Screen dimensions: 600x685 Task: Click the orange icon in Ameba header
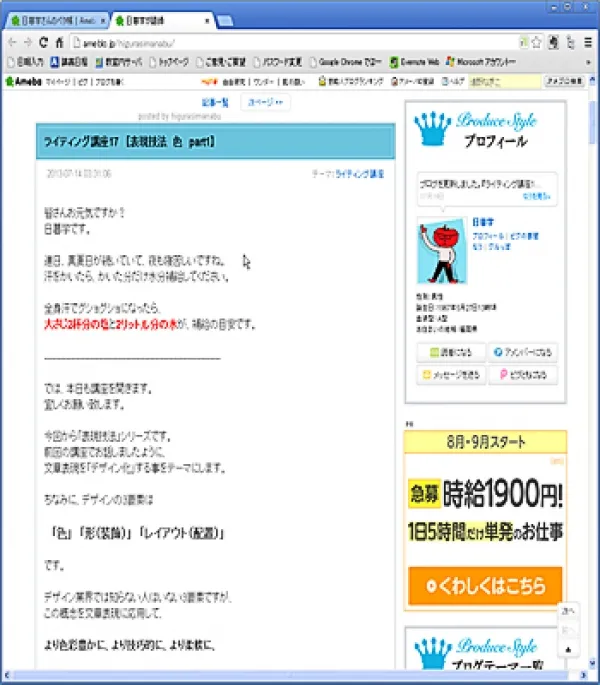pos(209,81)
